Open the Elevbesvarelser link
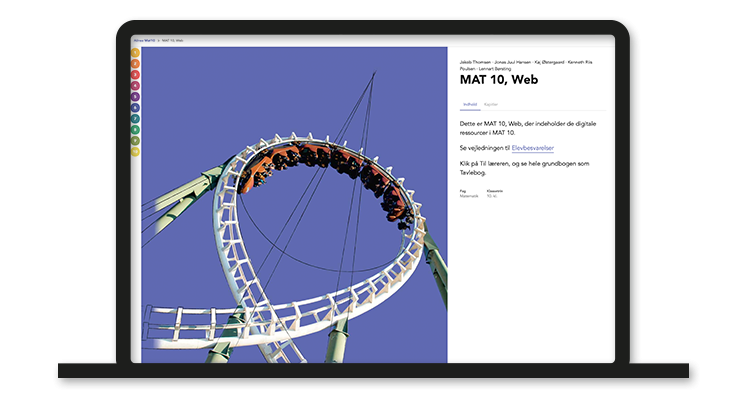Viewport: 750px width, 400px height. point(532,147)
